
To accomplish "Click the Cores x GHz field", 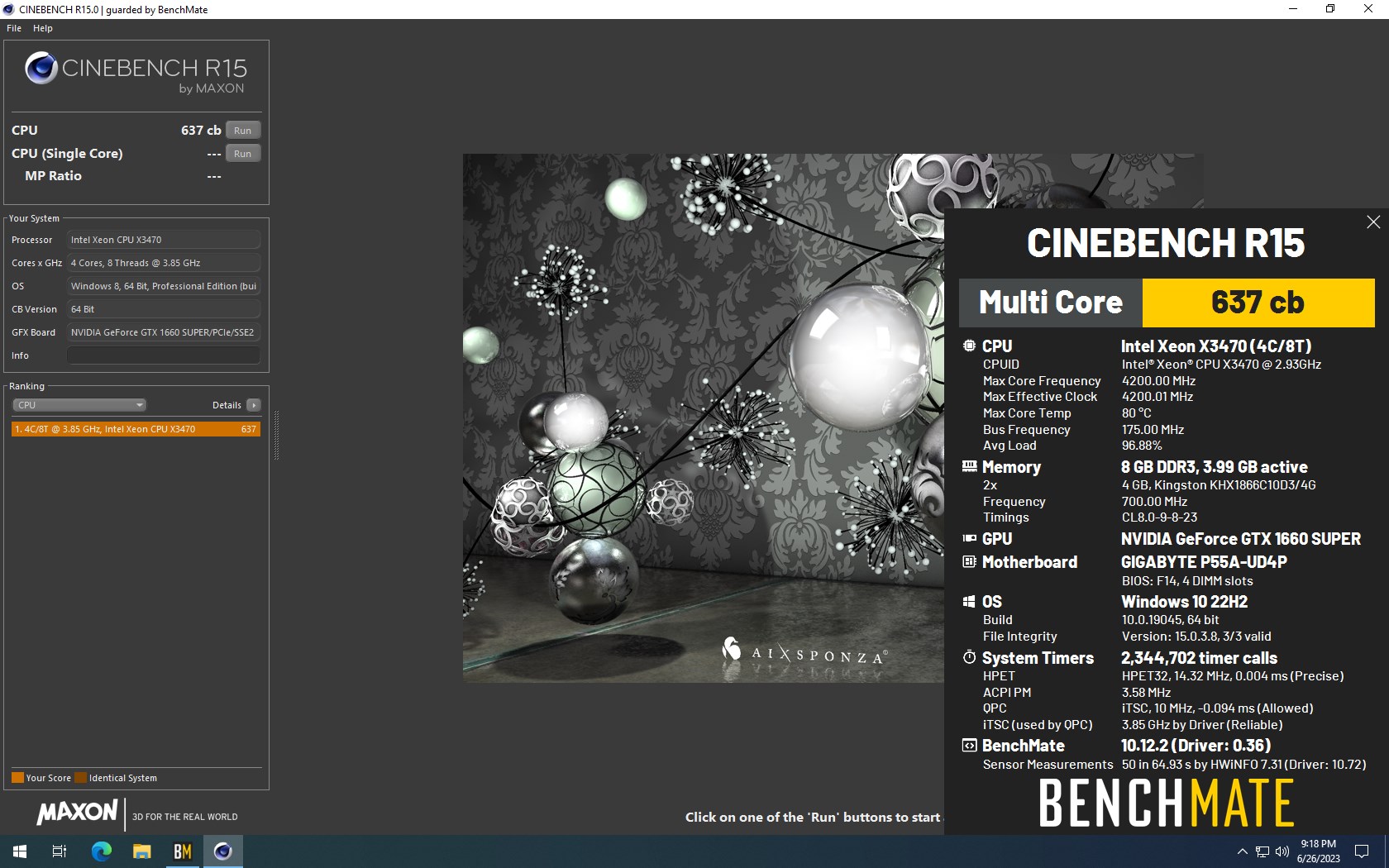I will [x=164, y=263].
